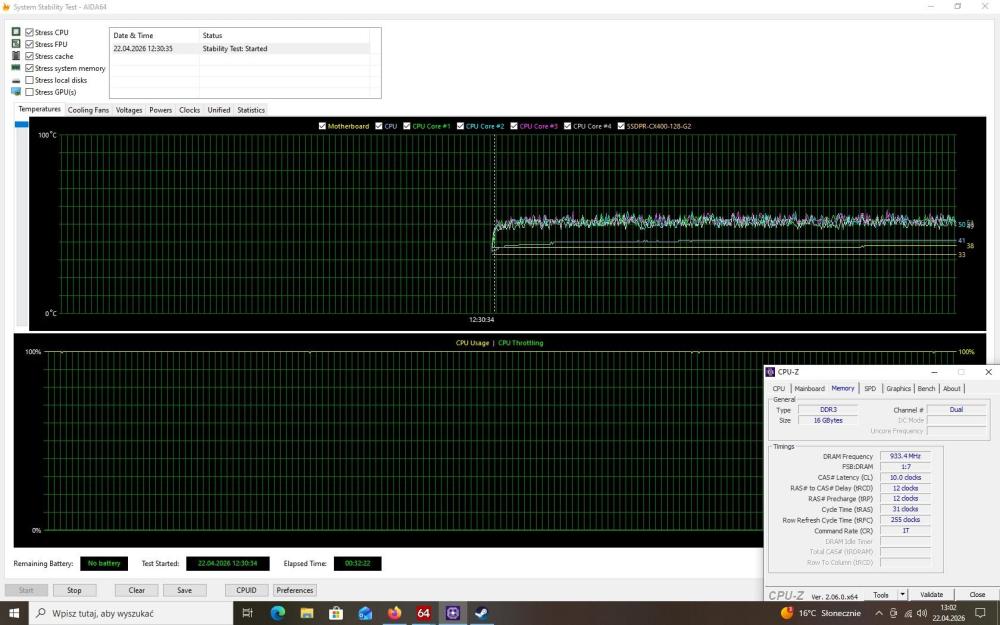Screen dimensions: 1000x625
Task: Toggle CPU Core #3 legend checkbox
Action: (514, 126)
